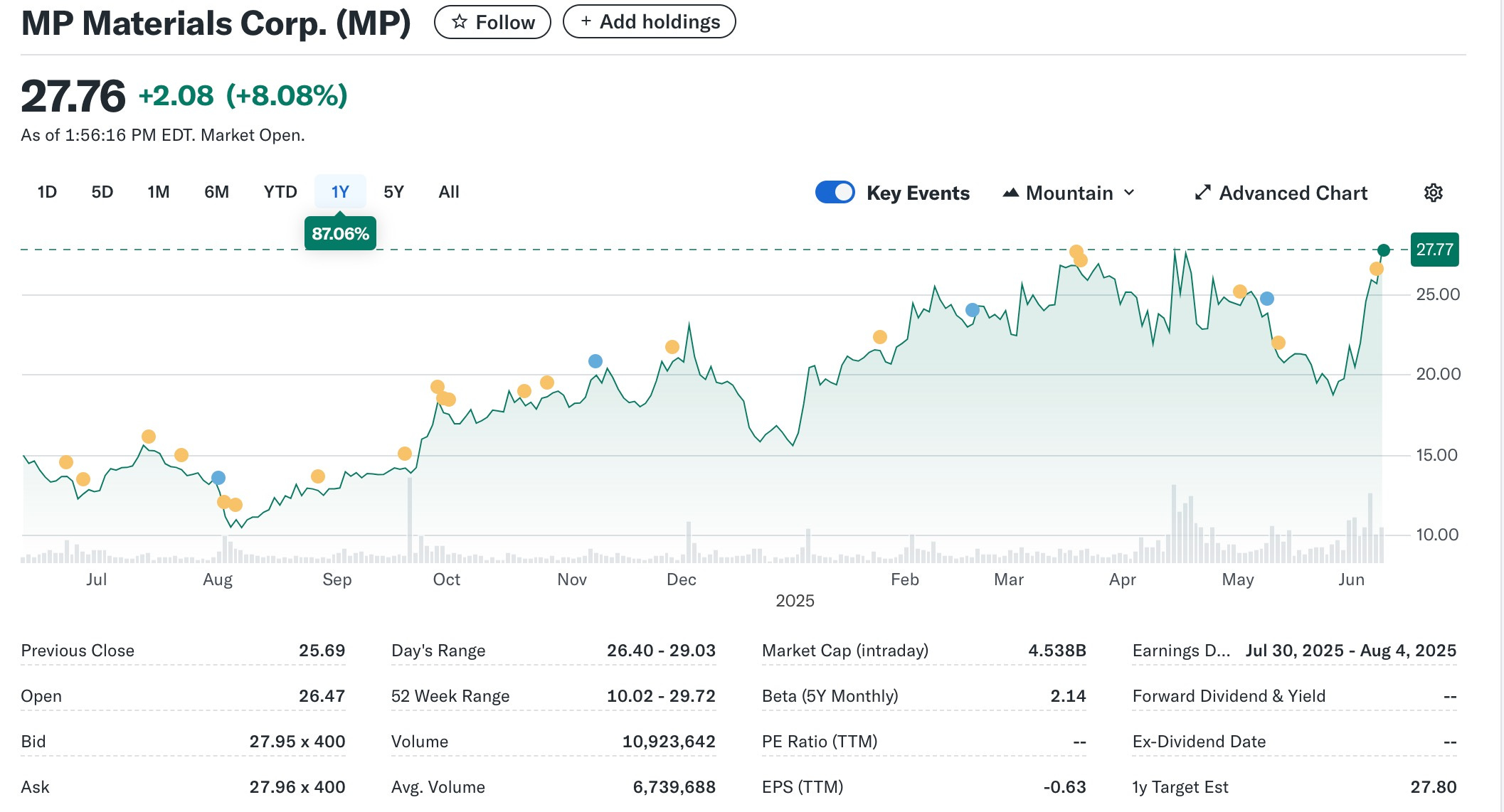
Task: Select the 6M time range tab
Action: coord(216,192)
